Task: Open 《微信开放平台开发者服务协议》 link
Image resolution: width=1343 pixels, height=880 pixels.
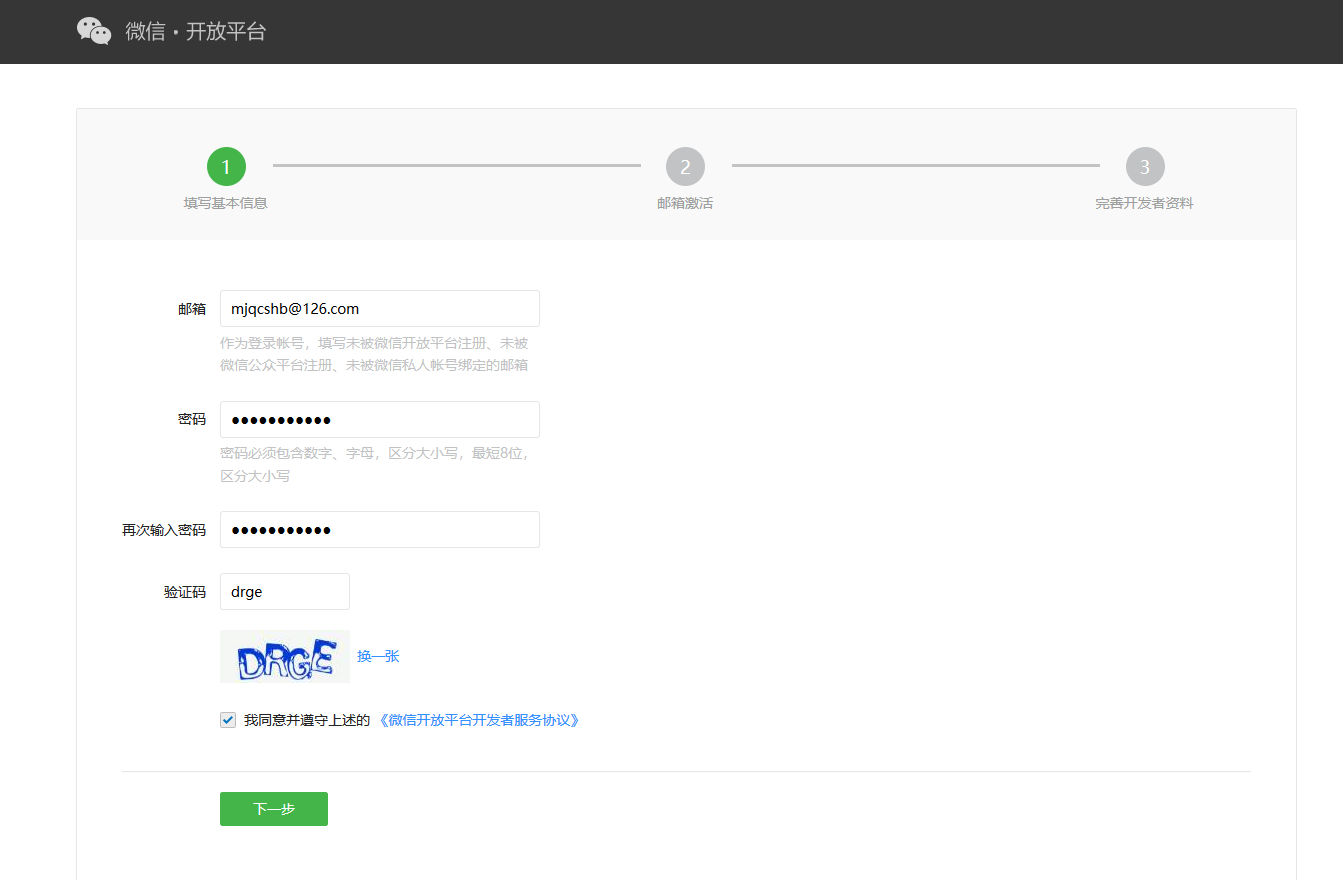Action: click(x=478, y=720)
